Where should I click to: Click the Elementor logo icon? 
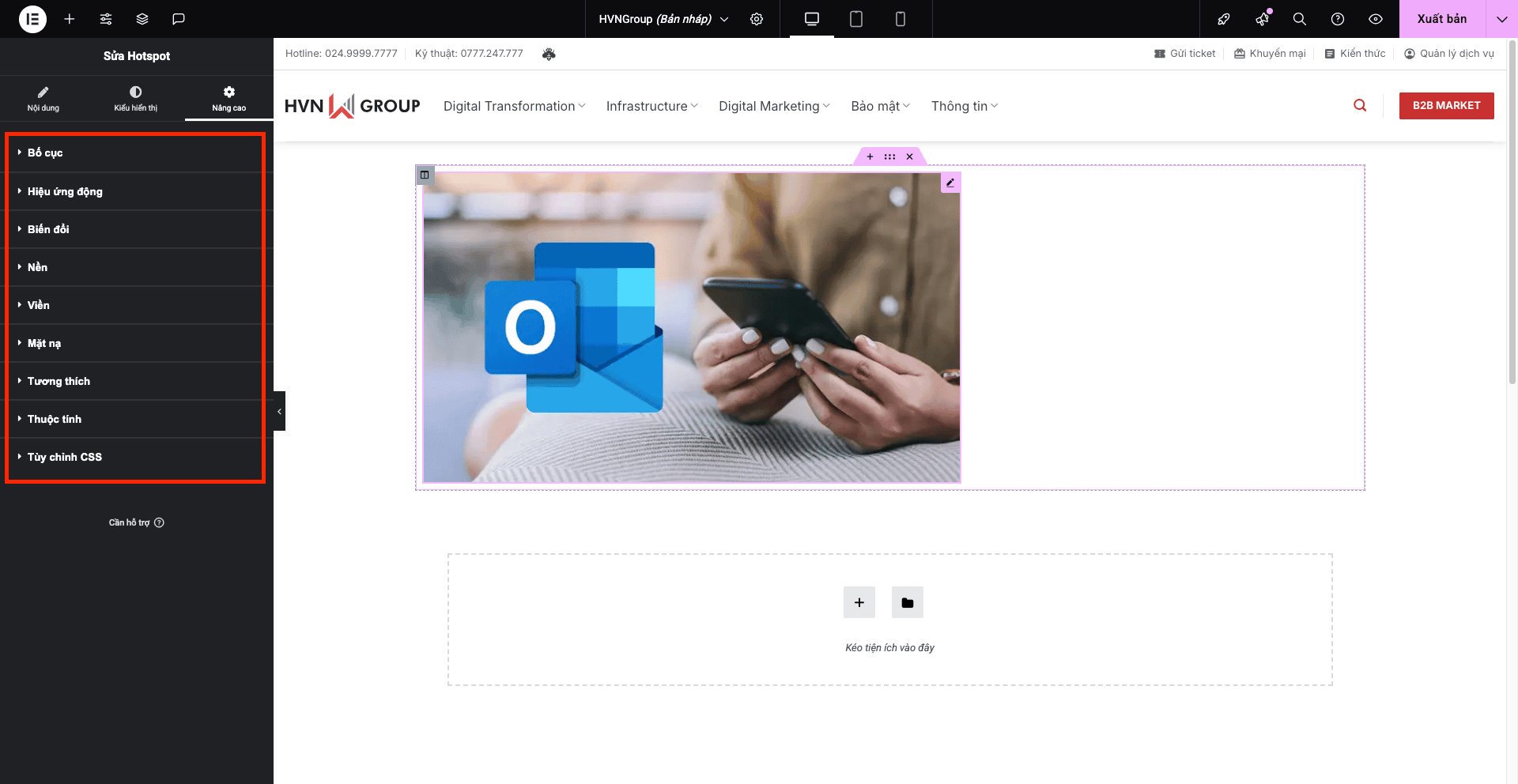tap(32, 19)
